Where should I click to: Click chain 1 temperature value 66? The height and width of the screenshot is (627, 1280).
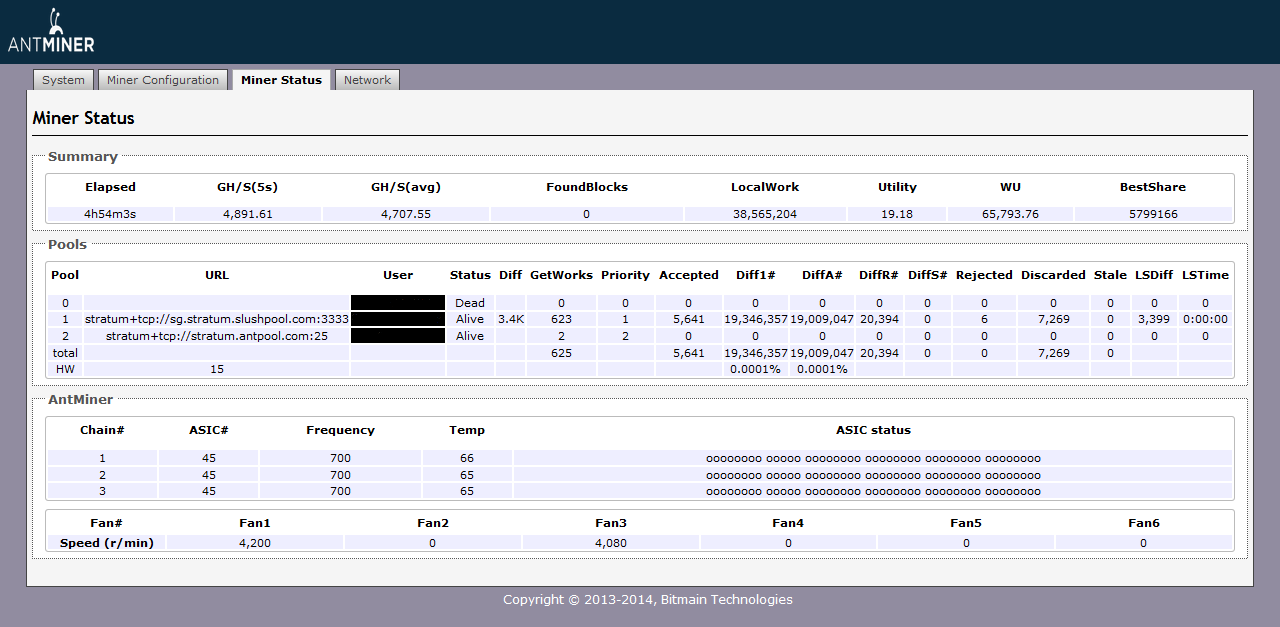click(x=466, y=459)
